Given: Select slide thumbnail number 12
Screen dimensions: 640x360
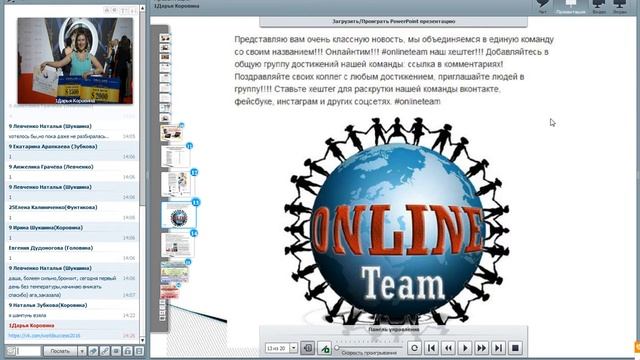Looking at the screenshot, I should (x=177, y=184).
